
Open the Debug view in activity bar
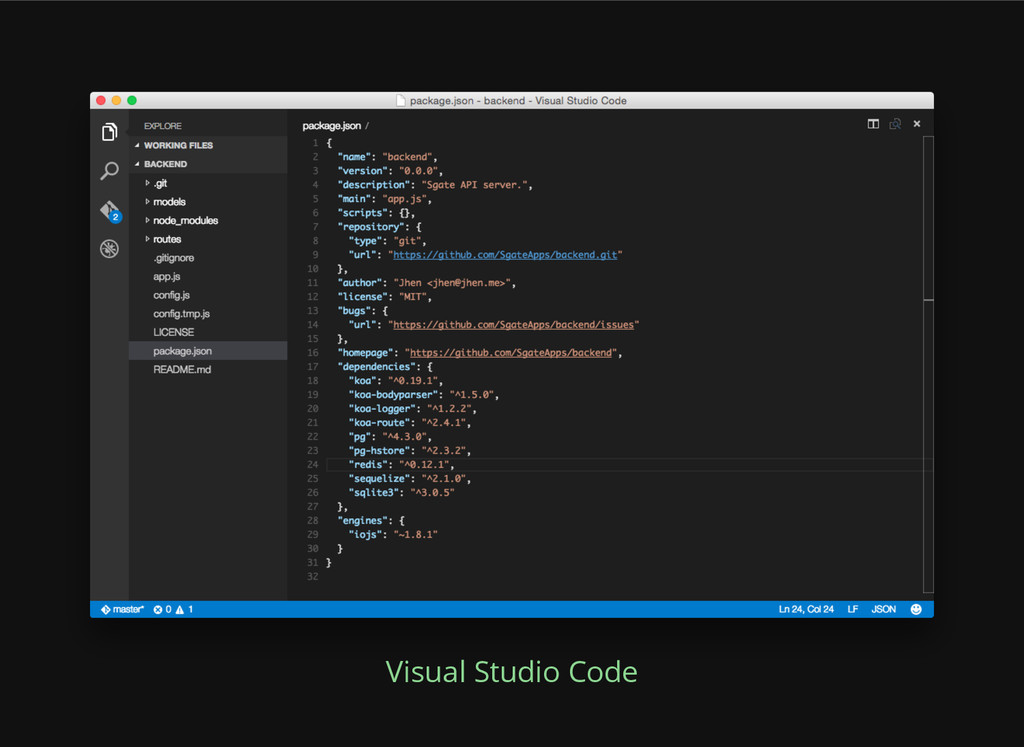click(109, 249)
